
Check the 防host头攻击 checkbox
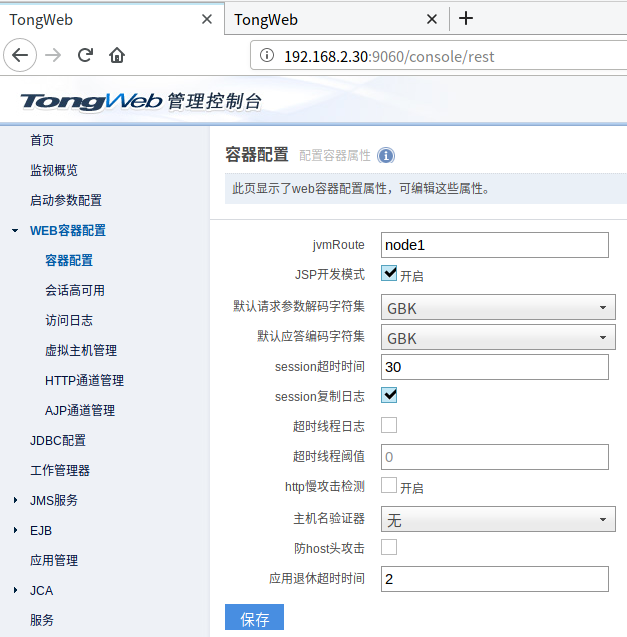click(x=389, y=547)
